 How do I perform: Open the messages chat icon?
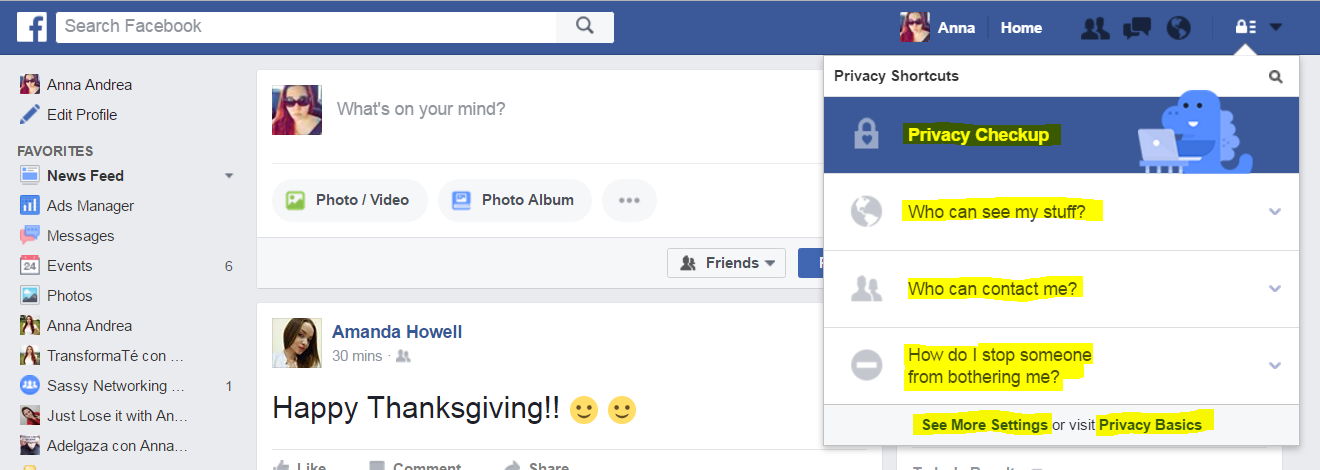pos(1137,28)
